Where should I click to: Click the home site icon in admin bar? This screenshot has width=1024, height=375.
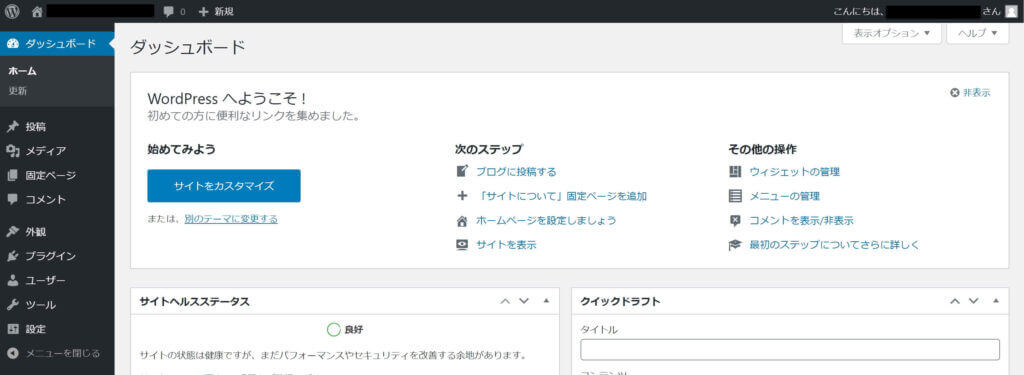coord(37,11)
